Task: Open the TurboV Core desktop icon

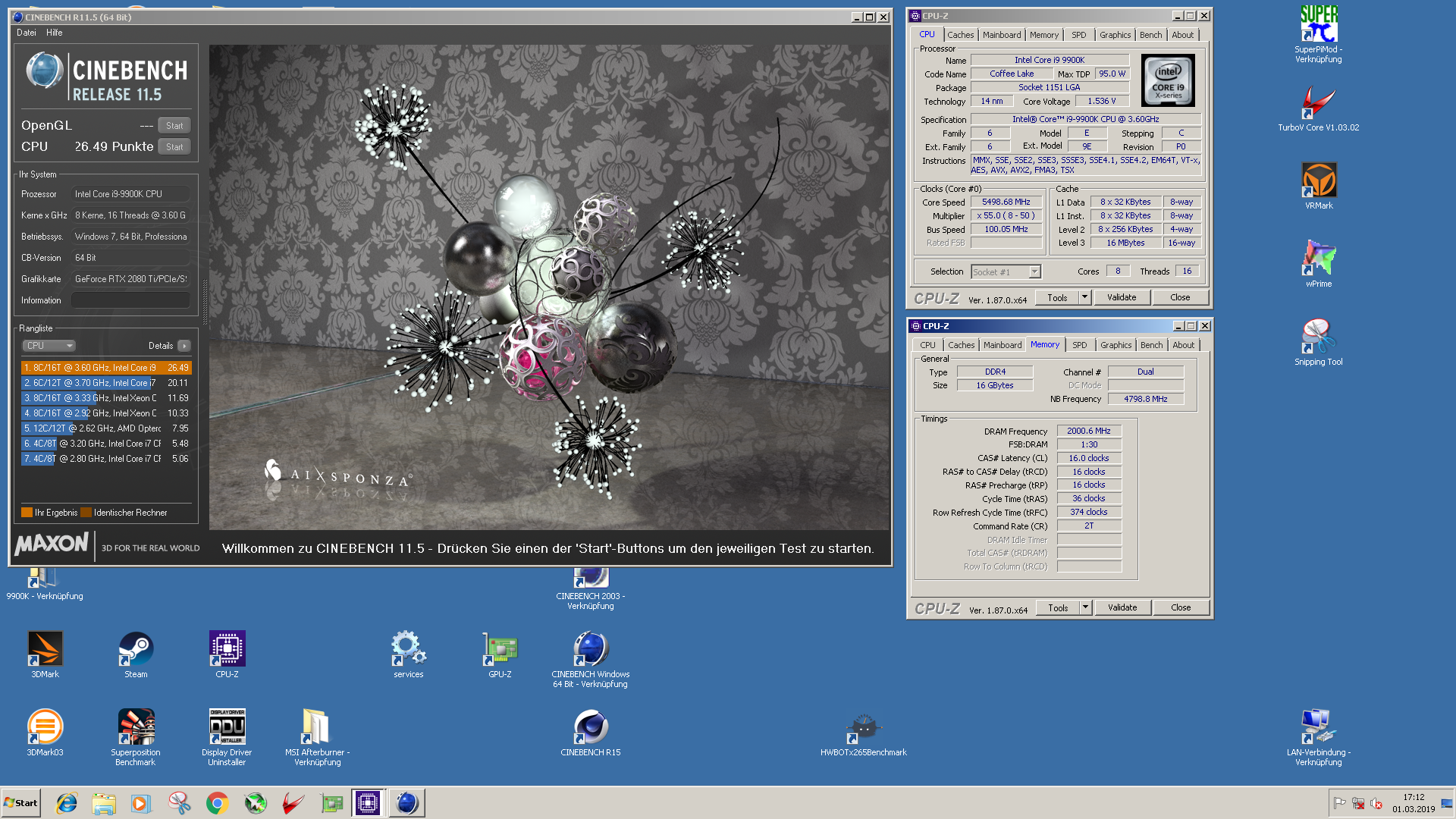Action: pyautogui.click(x=1319, y=108)
